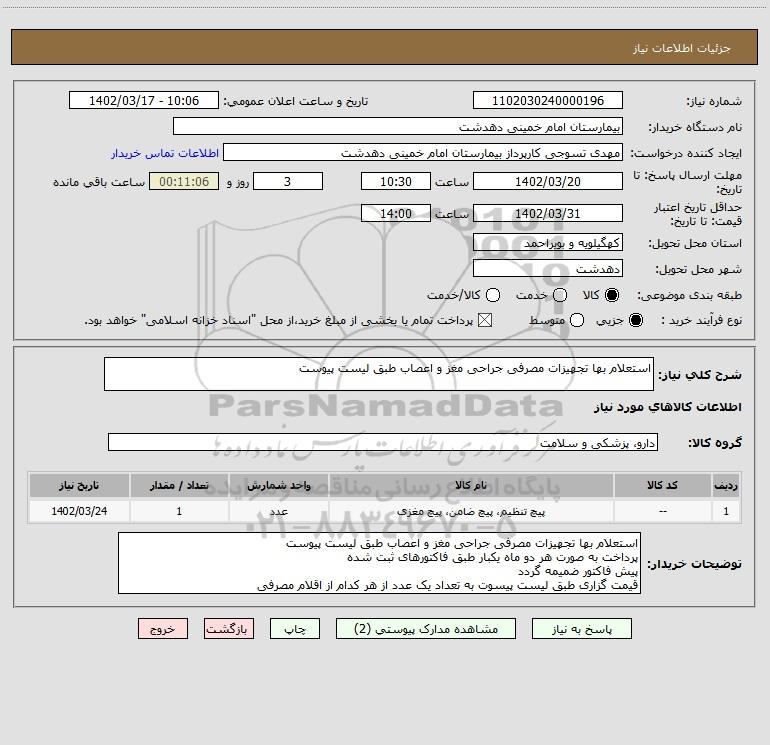Viewport: 770px width, 745px height.
Task: Select the خدمت radio button
Action: pyautogui.click(x=560, y=295)
